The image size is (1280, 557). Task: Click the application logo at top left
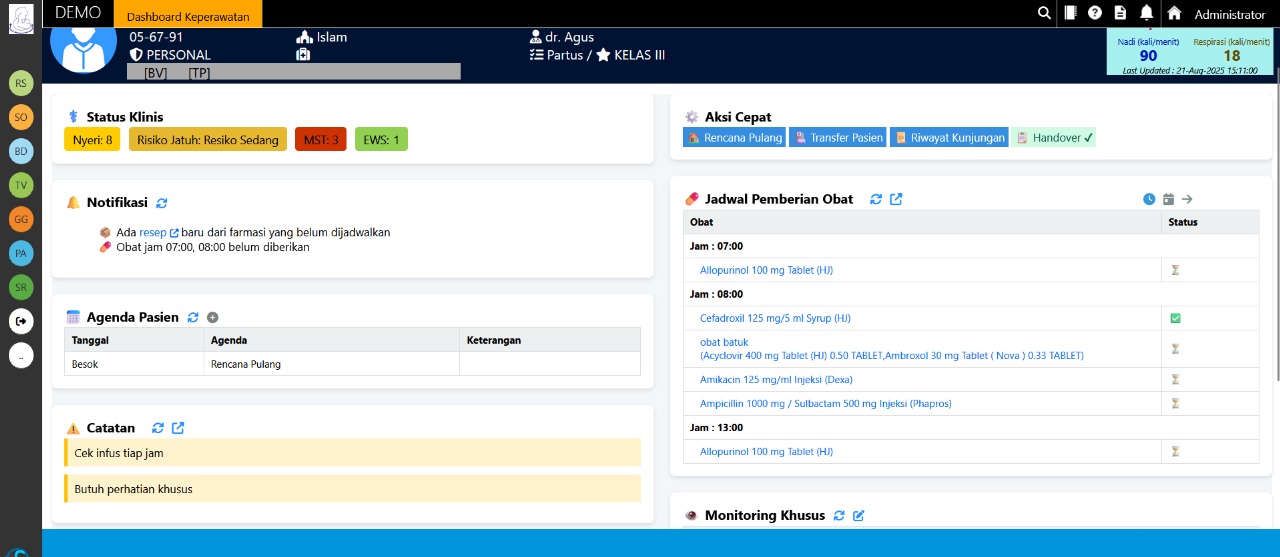point(21,19)
